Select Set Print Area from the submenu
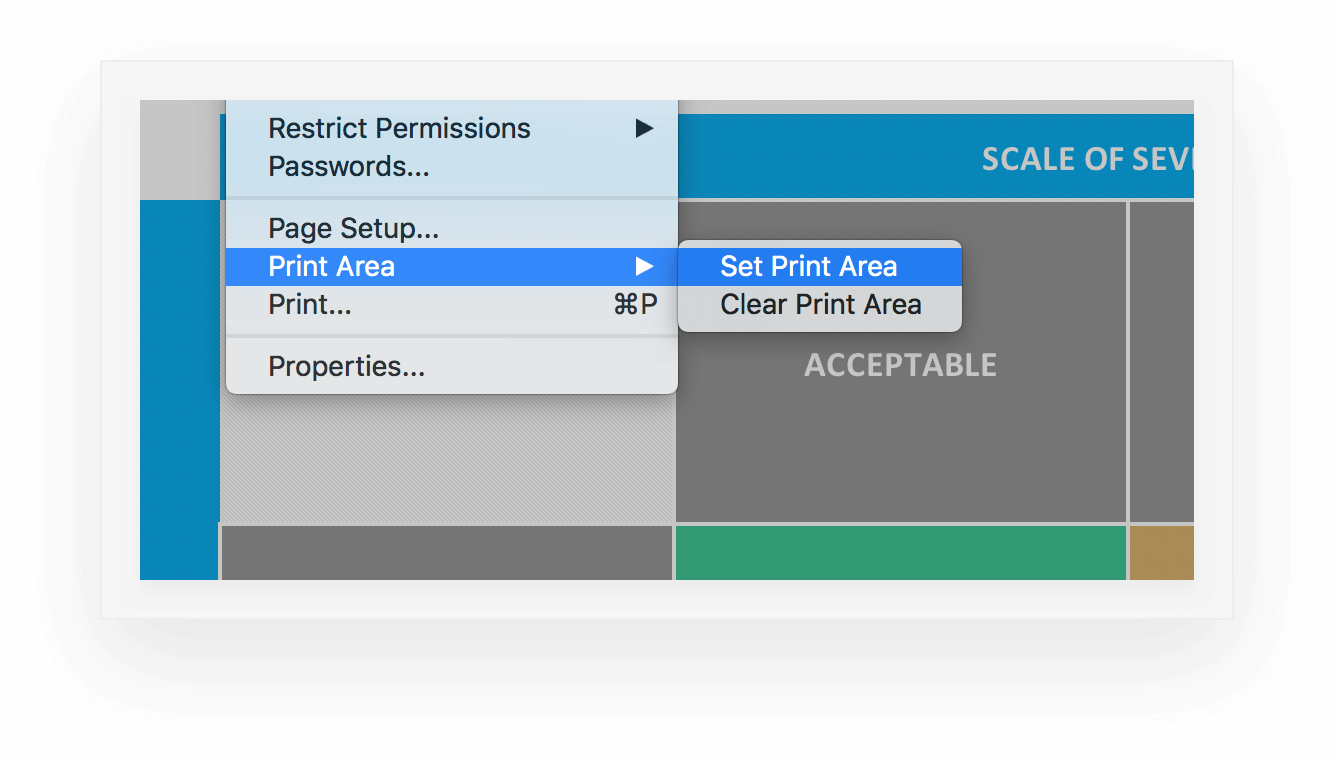Image resolution: width=1334 pixels, height=760 pixels. click(807, 265)
